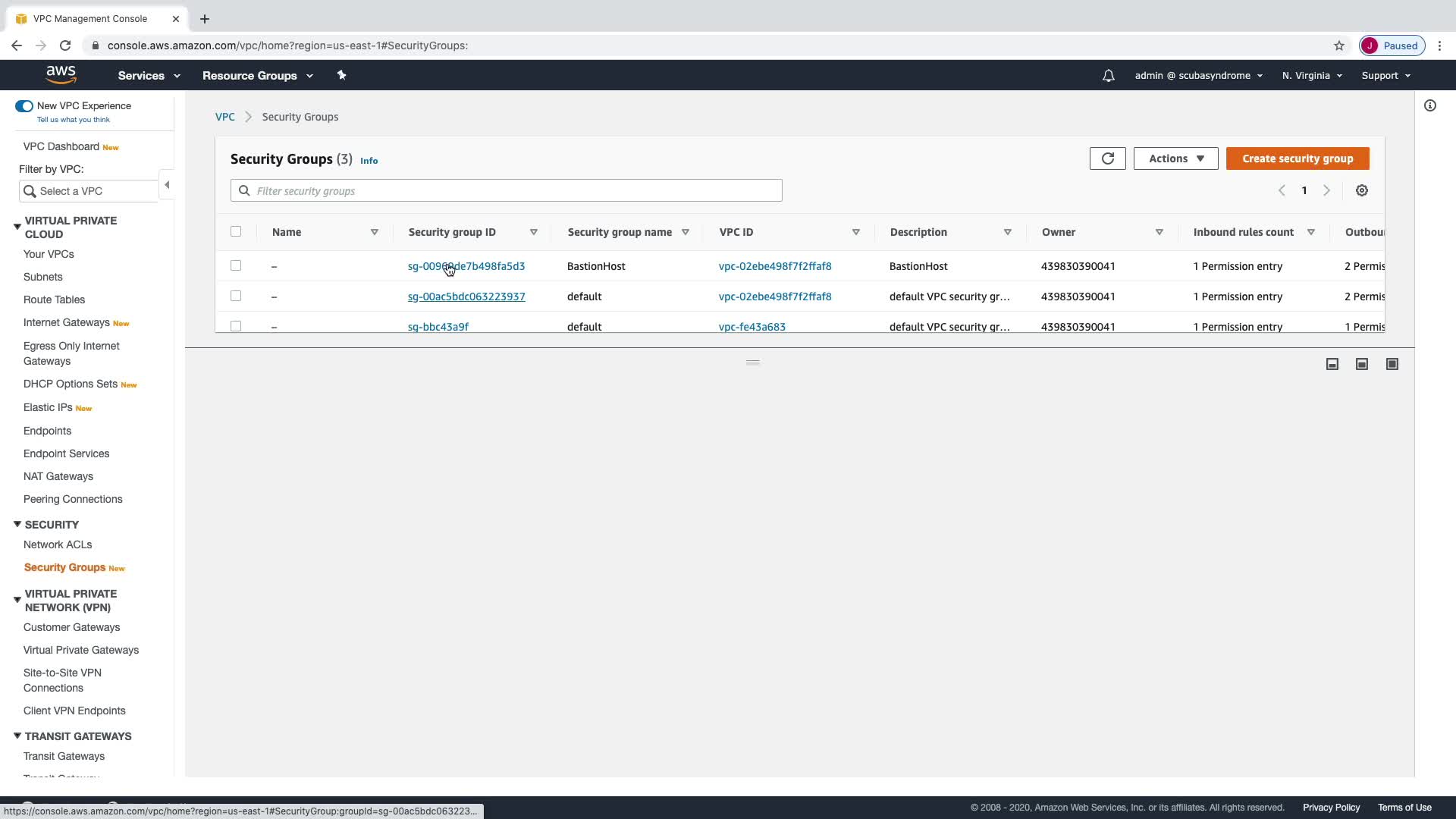Screen dimensions: 1456x819
Task: Click the refresh security groups icon
Action: click(x=1107, y=158)
